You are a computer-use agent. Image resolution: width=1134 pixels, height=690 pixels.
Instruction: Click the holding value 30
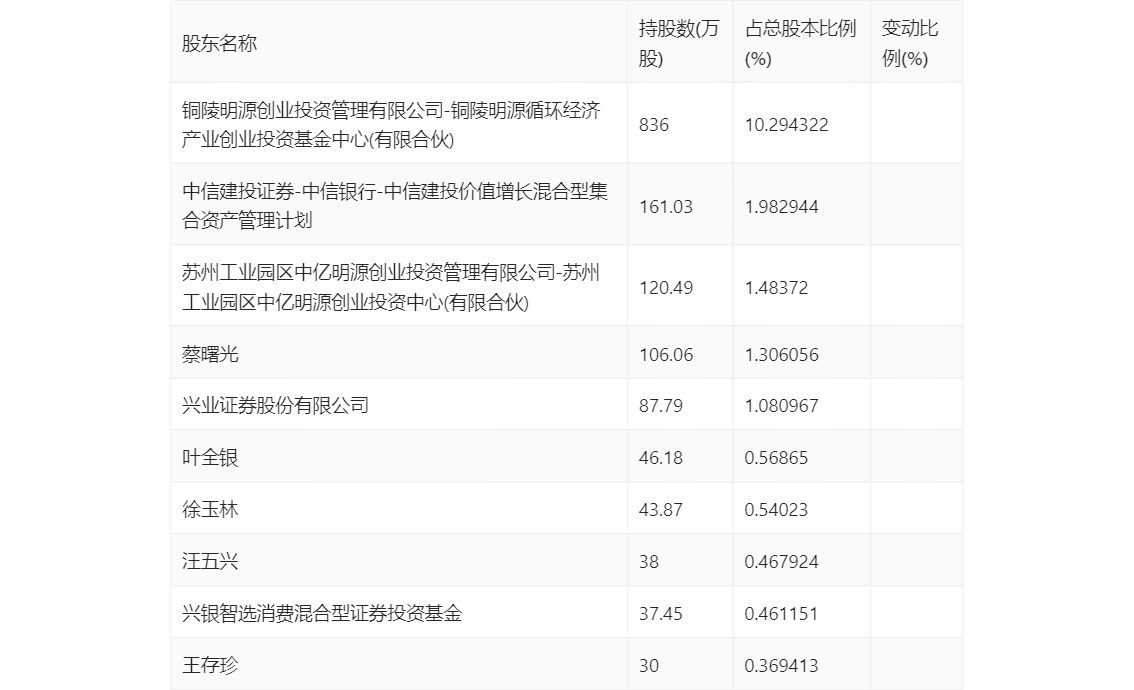(649, 666)
